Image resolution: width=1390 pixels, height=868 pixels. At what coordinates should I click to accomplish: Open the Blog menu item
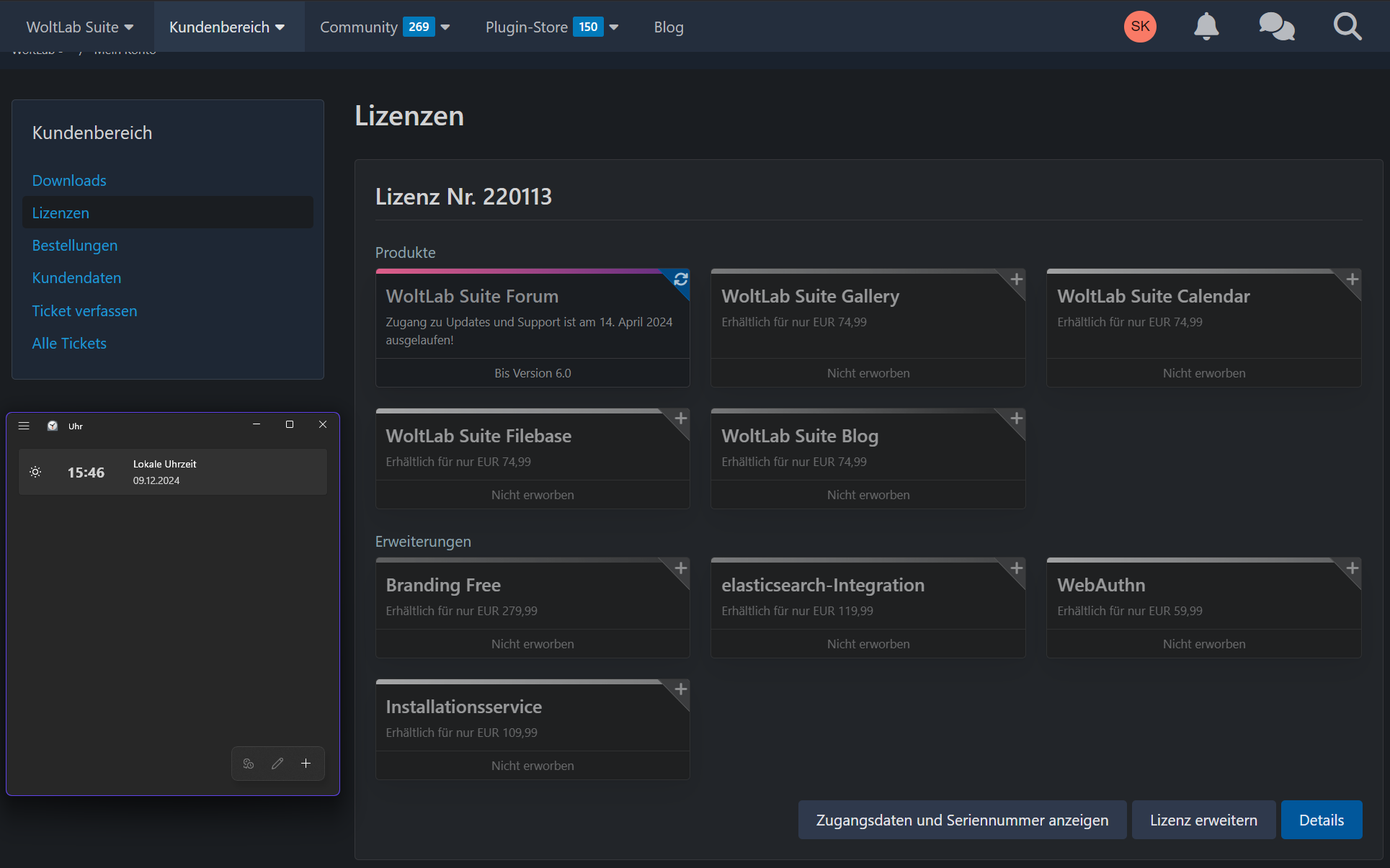668,27
